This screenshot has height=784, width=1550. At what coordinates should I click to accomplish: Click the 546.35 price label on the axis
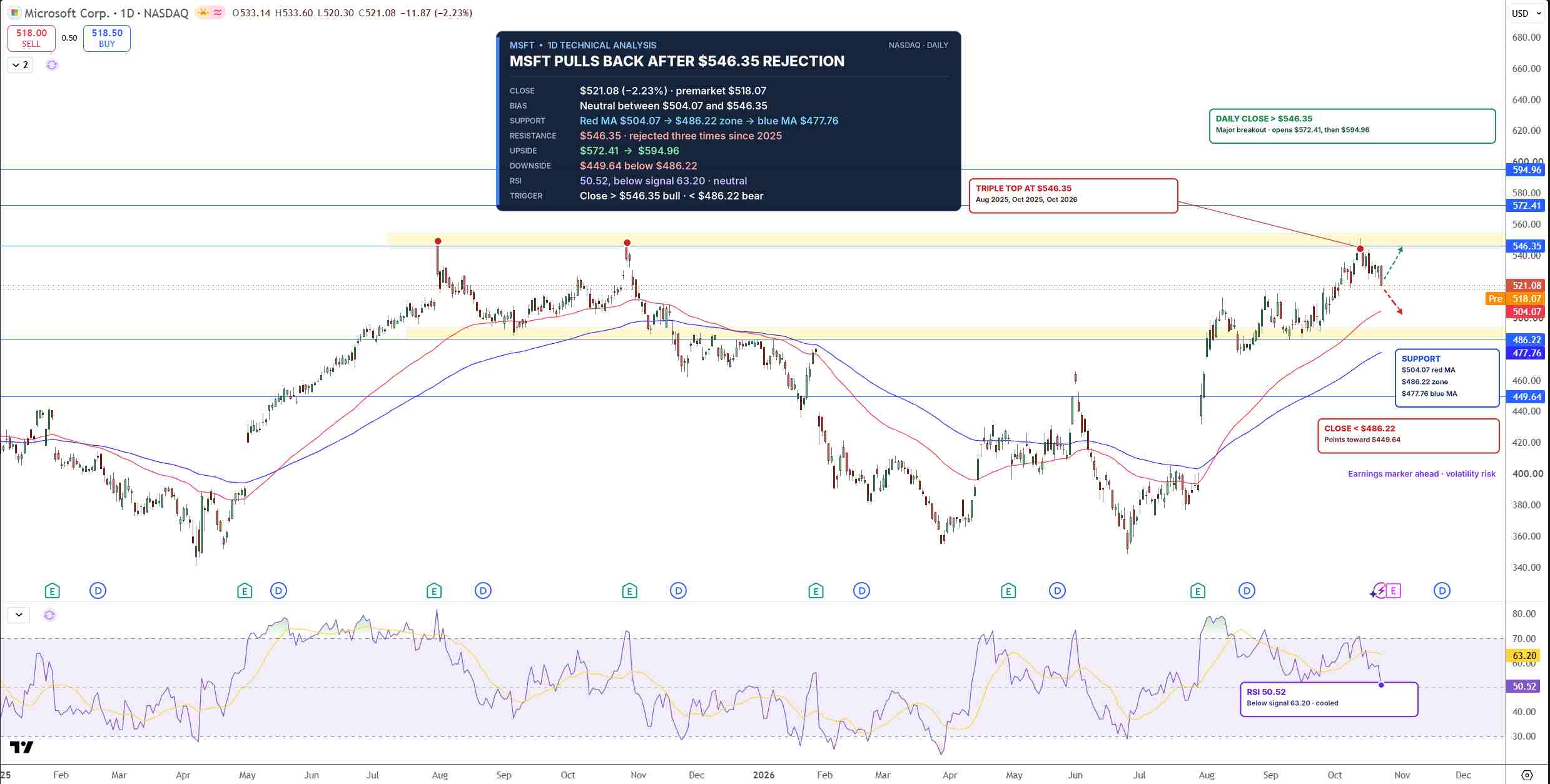pyautogui.click(x=1526, y=246)
